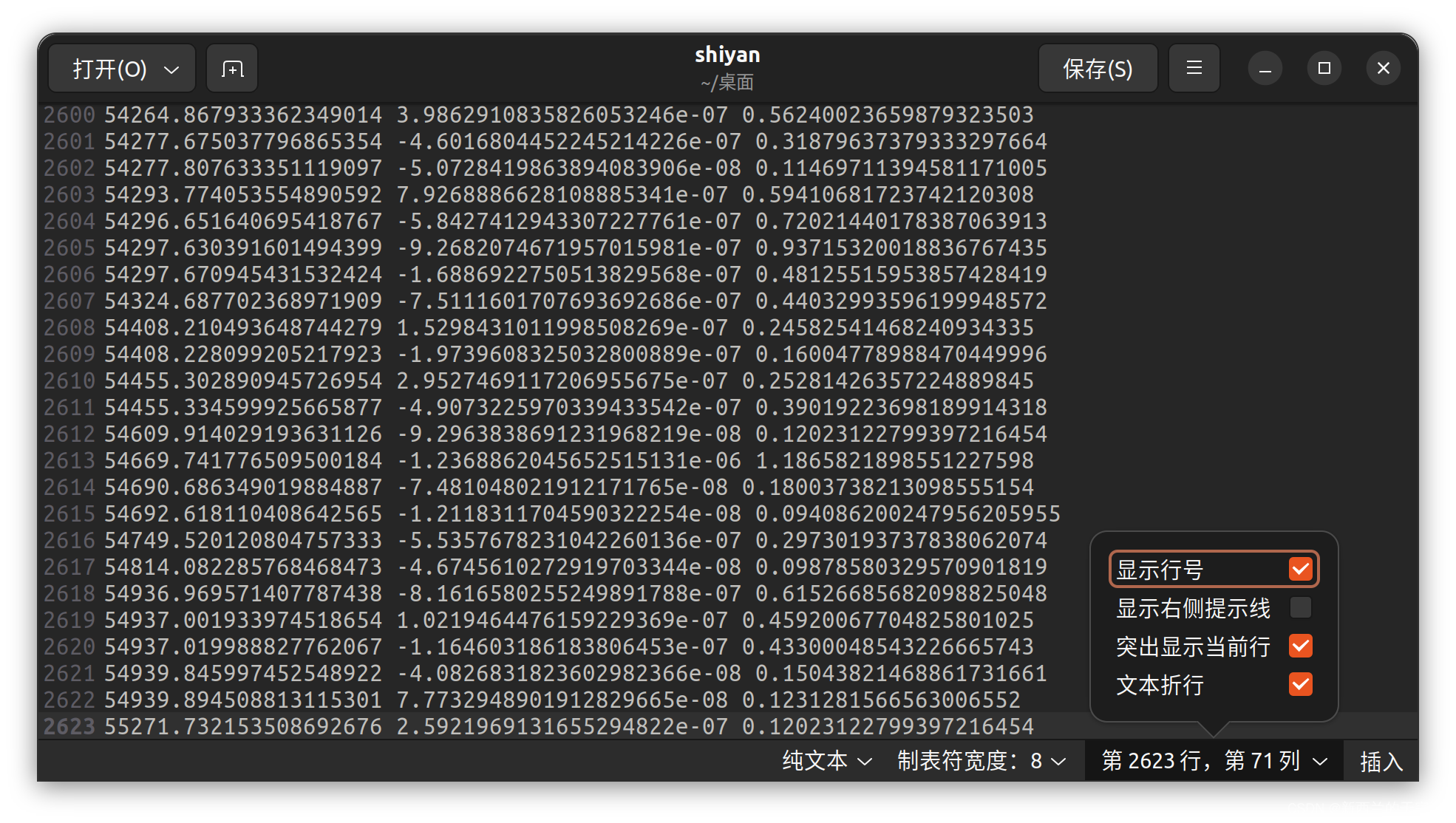The width and height of the screenshot is (1456, 823).
Task: Minimize the gedit window
Action: tap(1265, 69)
